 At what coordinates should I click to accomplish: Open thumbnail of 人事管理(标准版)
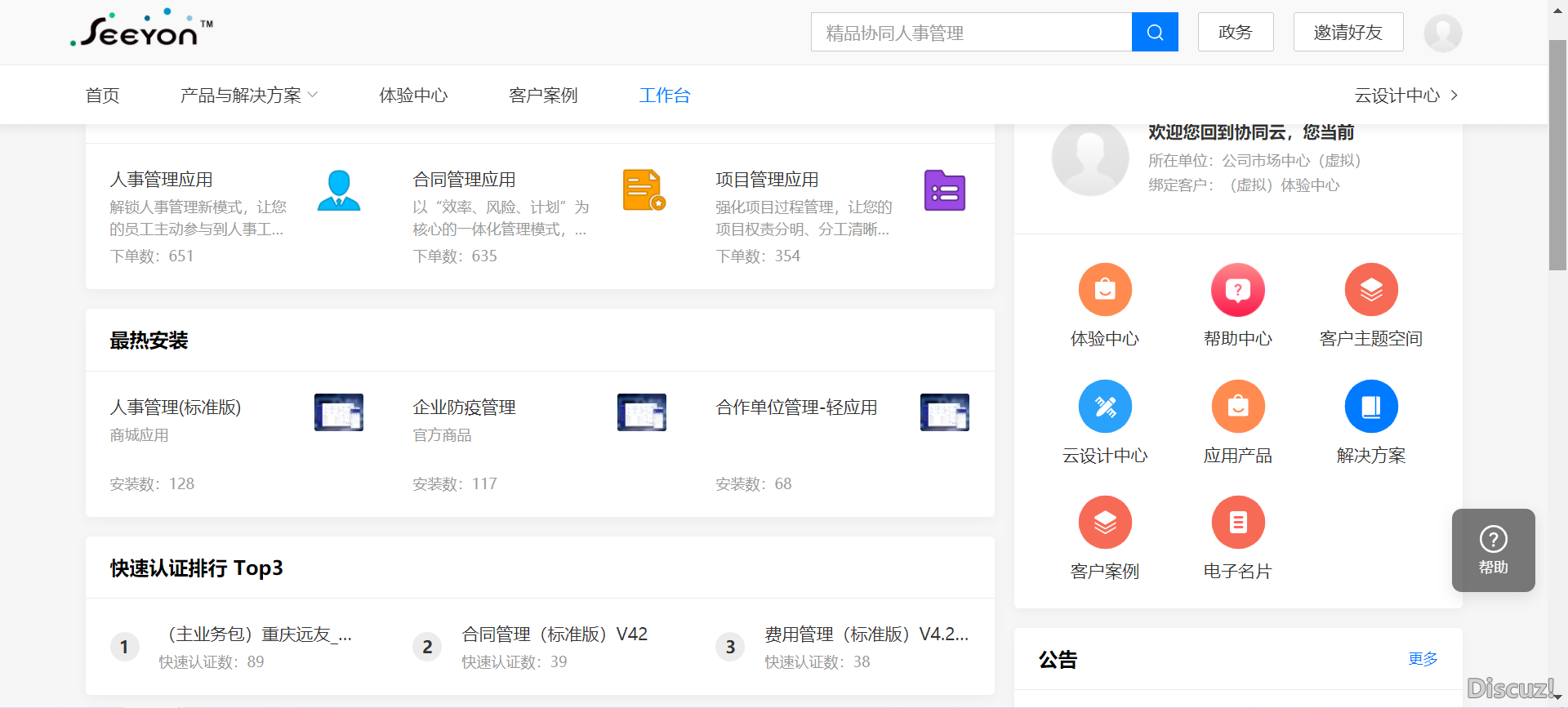click(x=339, y=412)
